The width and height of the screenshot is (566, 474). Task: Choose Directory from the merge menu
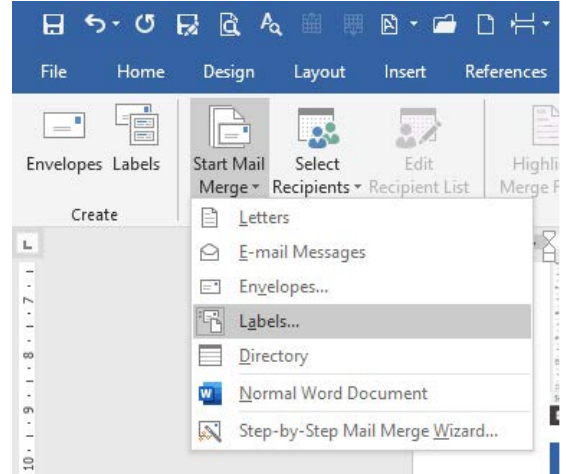coord(362,356)
